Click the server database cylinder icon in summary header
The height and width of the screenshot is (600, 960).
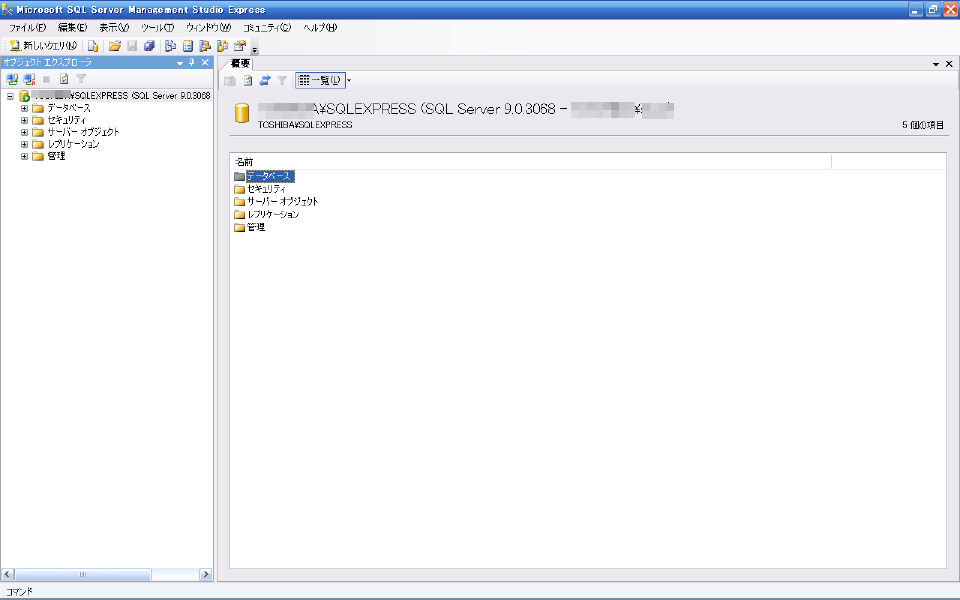click(x=242, y=113)
